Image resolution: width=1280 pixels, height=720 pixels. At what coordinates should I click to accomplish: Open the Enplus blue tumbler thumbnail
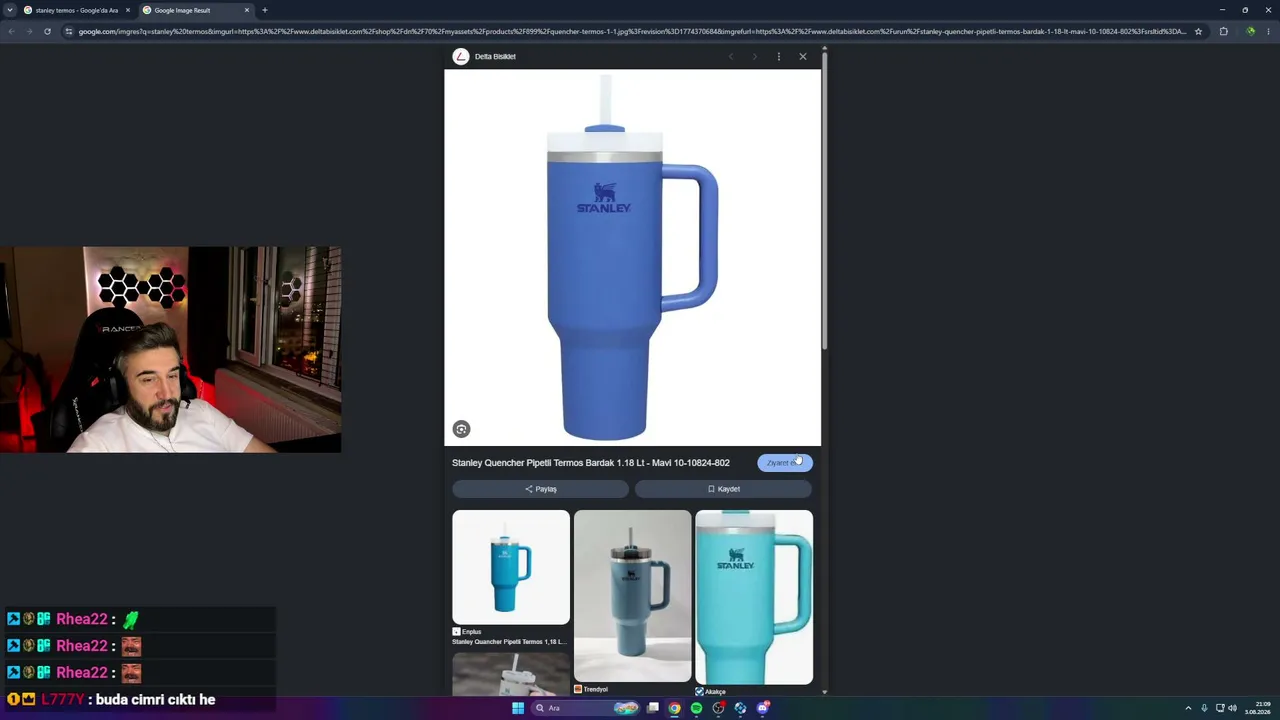coord(511,567)
